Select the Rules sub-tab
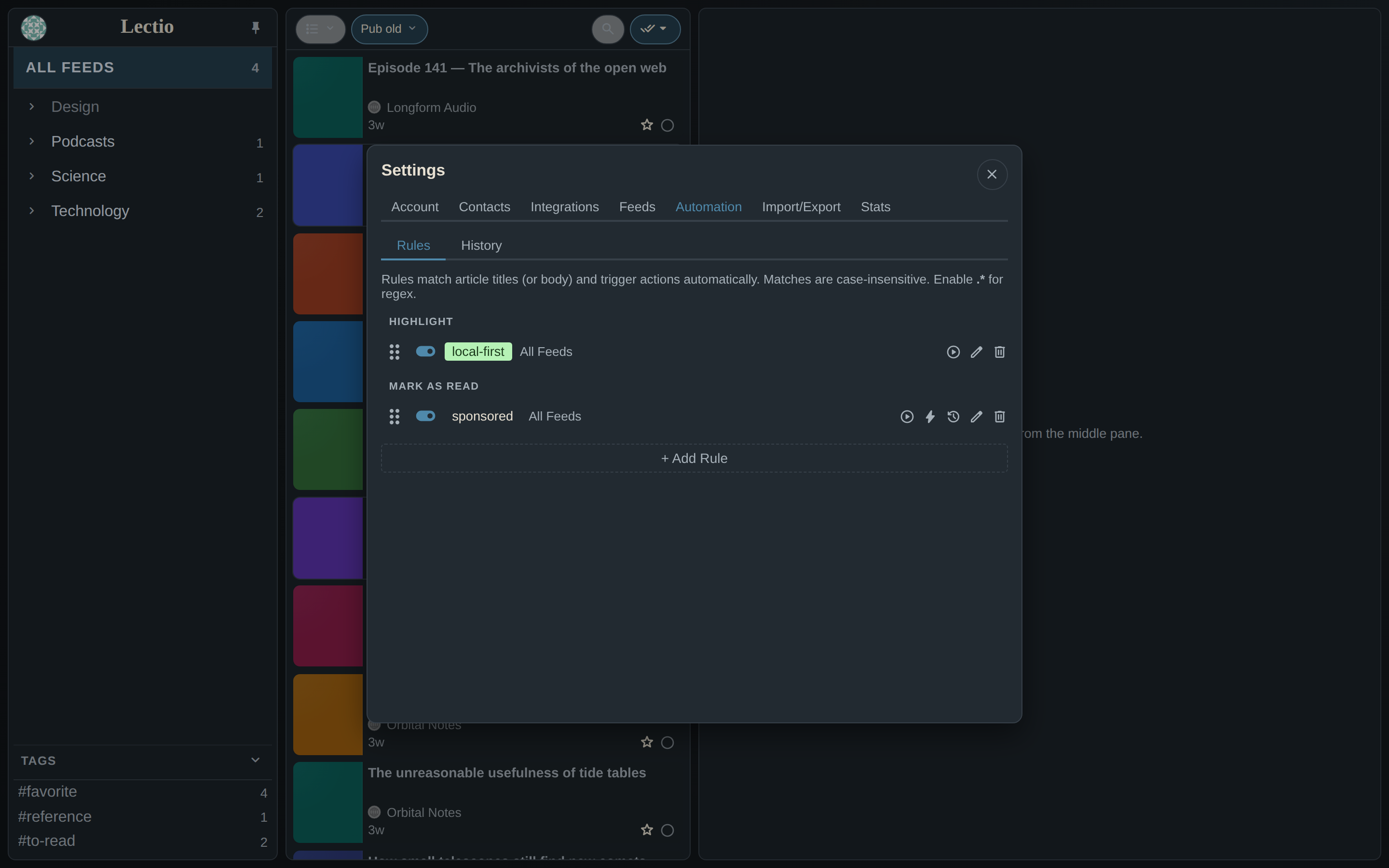1389x868 pixels. pos(413,246)
